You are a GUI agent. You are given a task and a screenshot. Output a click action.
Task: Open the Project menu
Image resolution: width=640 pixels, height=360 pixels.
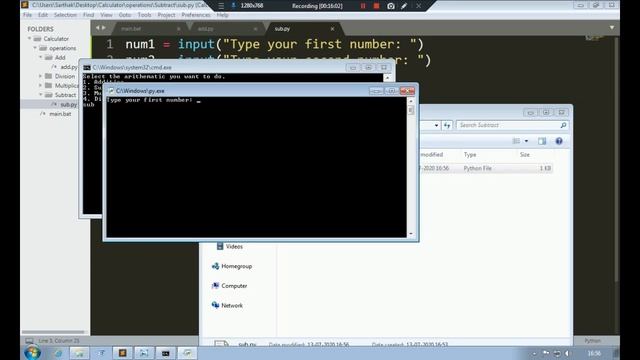(167, 15)
